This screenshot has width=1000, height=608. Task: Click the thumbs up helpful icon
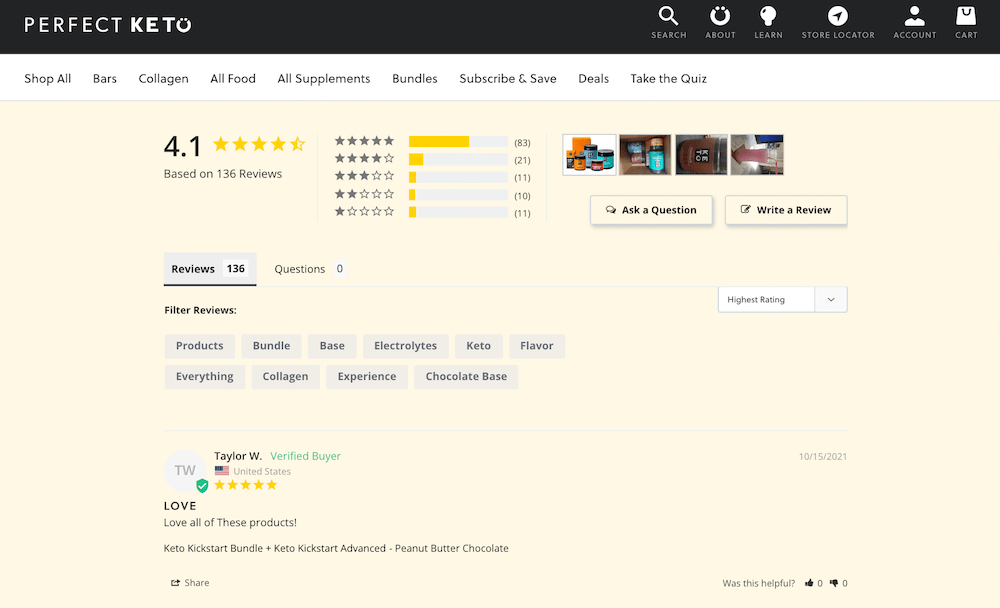pyautogui.click(x=809, y=582)
